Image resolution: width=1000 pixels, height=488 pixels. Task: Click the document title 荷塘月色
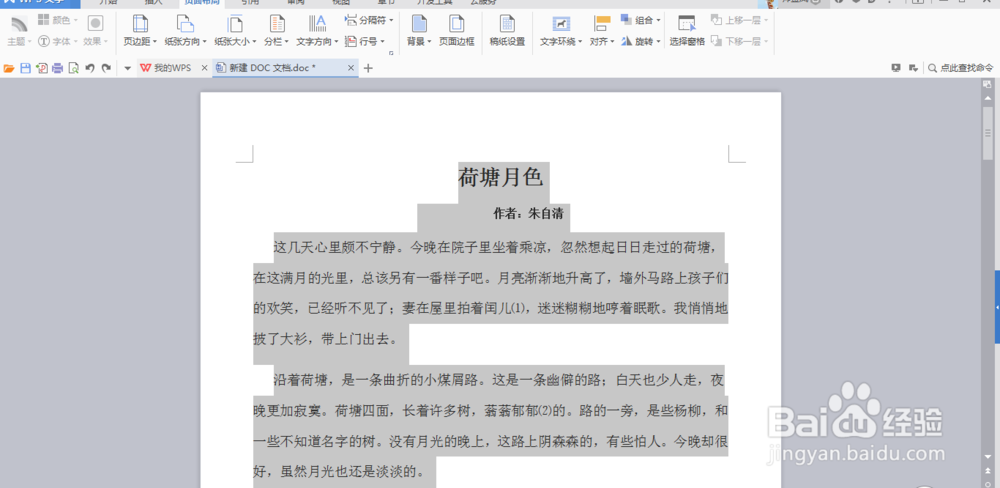(501, 177)
